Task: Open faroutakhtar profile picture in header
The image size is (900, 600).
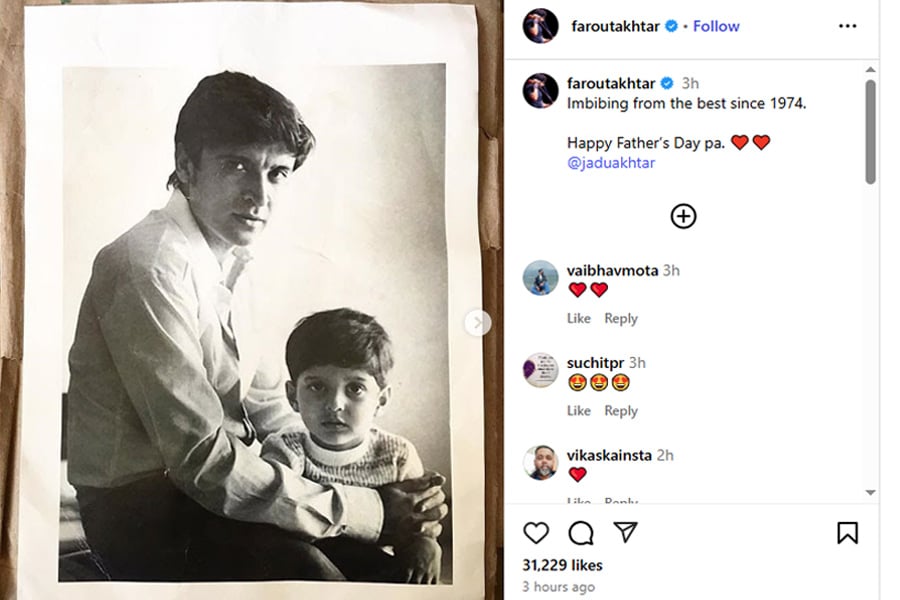Action: coord(540,26)
